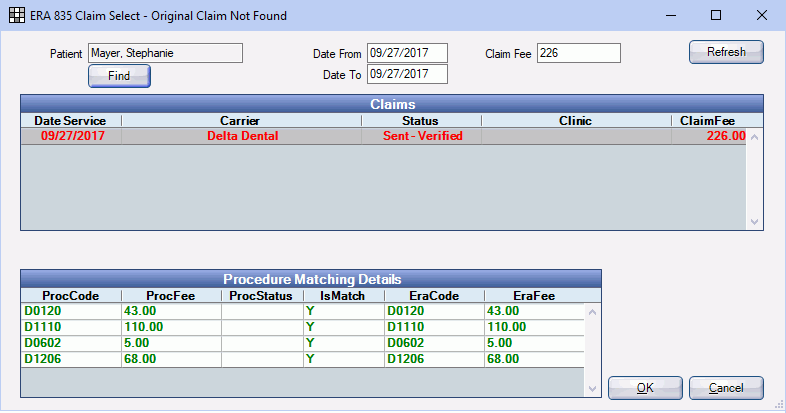Screen dimensions: 786x413
Task: Click EraFee value 5.00
Action: coord(534,343)
